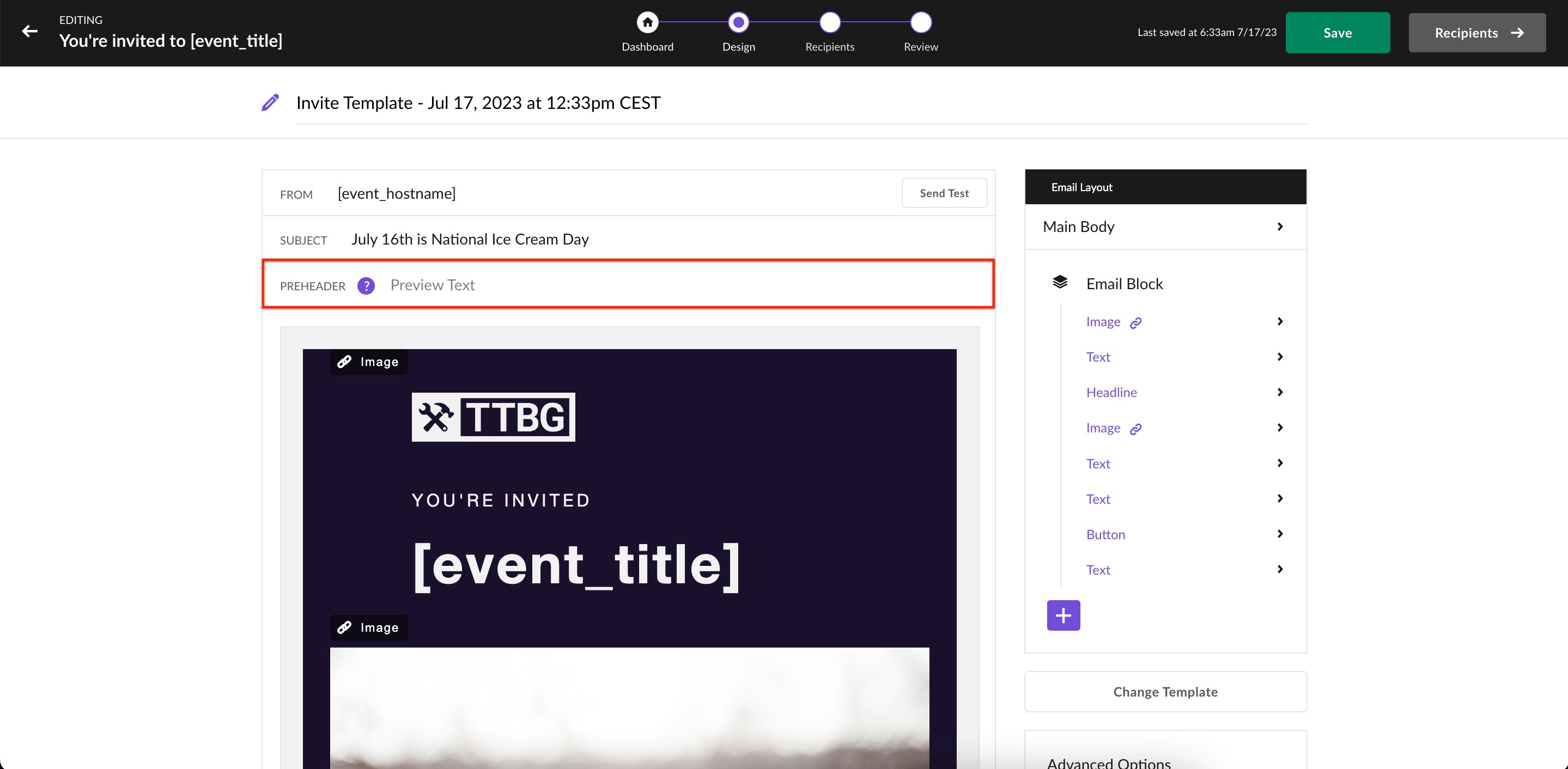Click the link icon beside first Image item

(1135, 323)
